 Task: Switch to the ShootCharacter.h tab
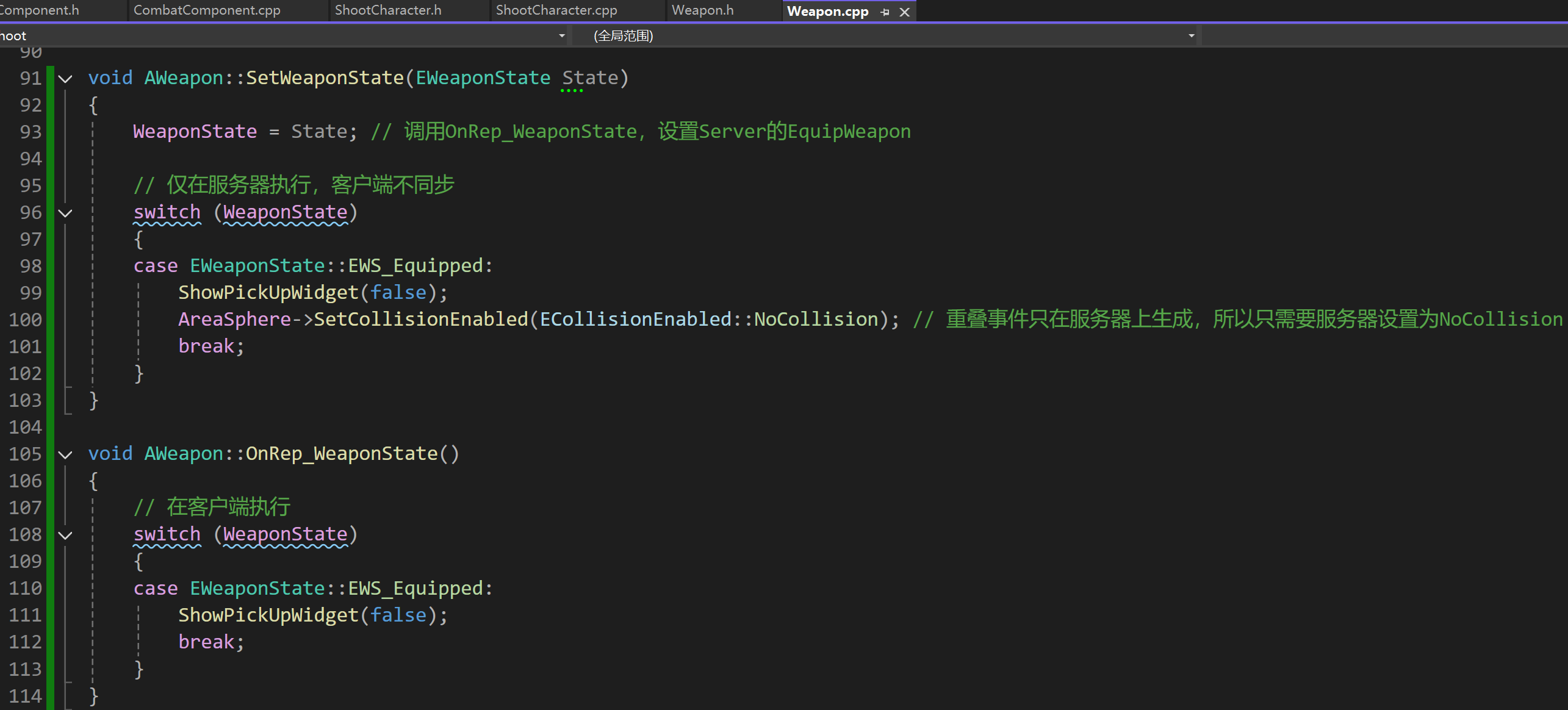(388, 10)
